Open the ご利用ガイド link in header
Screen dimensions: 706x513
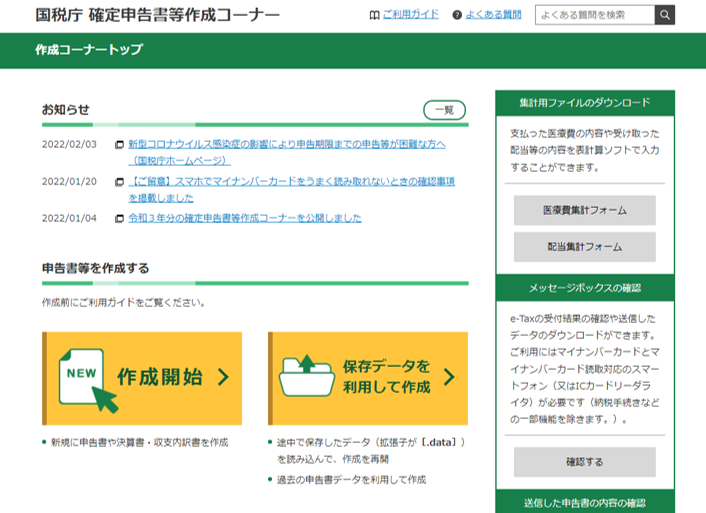point(410,15)
